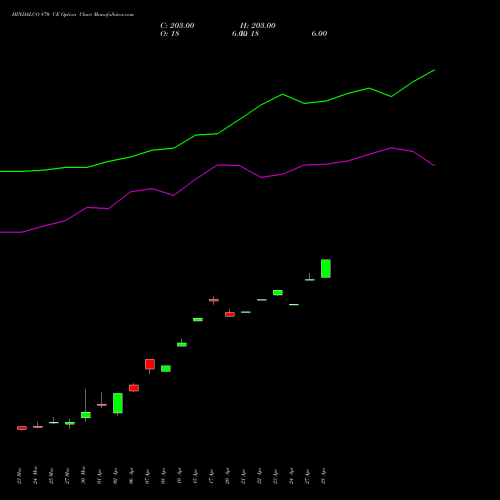Select the 08 Apr date label
This screenshot has height=500, width=500.
click(164, 477)
